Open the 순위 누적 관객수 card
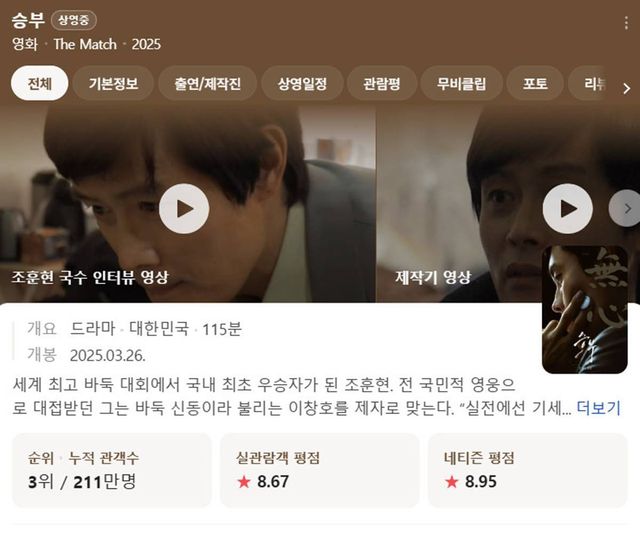The width and height of the screenshot is (640, 536). 112,470
